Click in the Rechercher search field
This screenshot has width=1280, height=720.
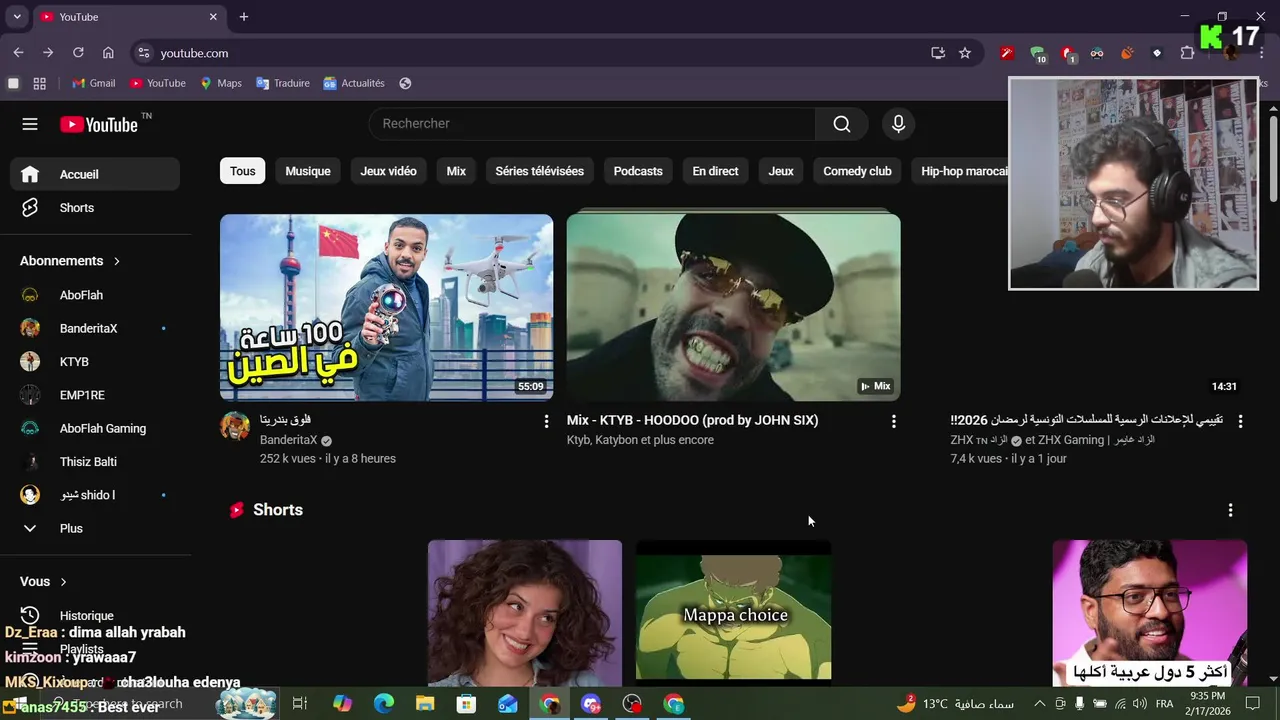pos(592,124)
